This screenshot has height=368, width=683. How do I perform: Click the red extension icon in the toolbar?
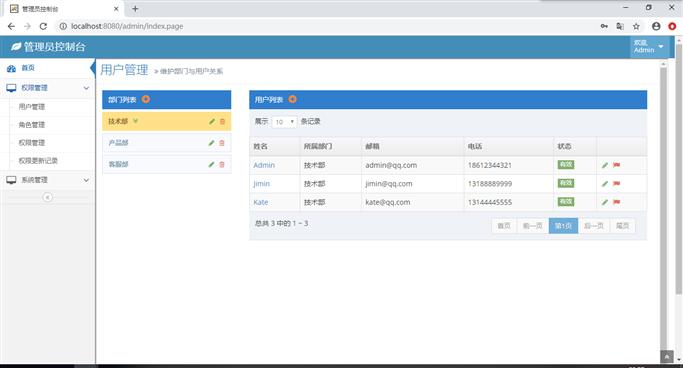point(672,26)
